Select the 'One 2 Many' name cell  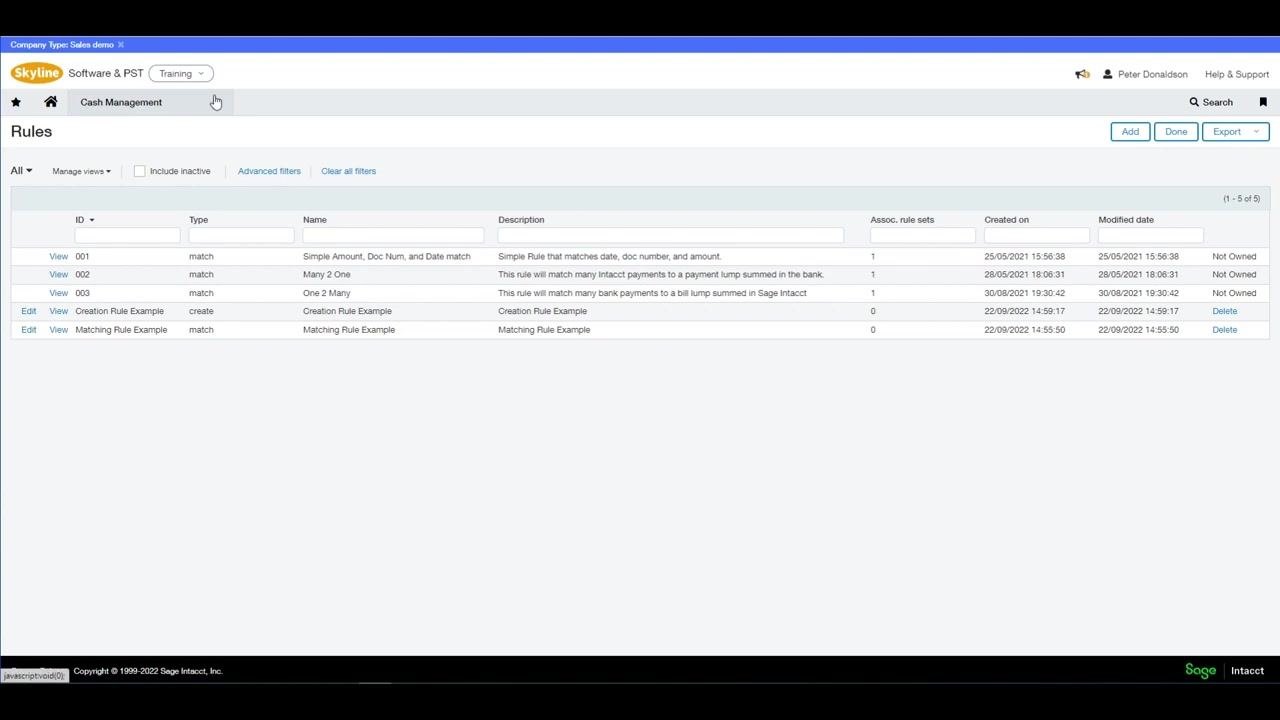tap(327, 293)
